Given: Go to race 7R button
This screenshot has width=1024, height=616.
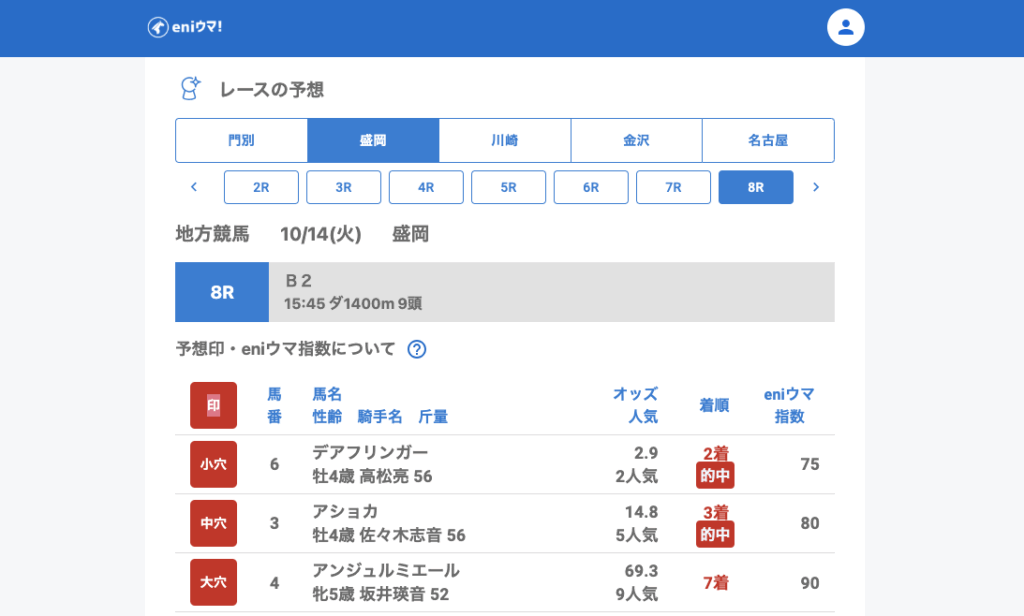Looking at the screenshot, I should (x=673, y=187).
